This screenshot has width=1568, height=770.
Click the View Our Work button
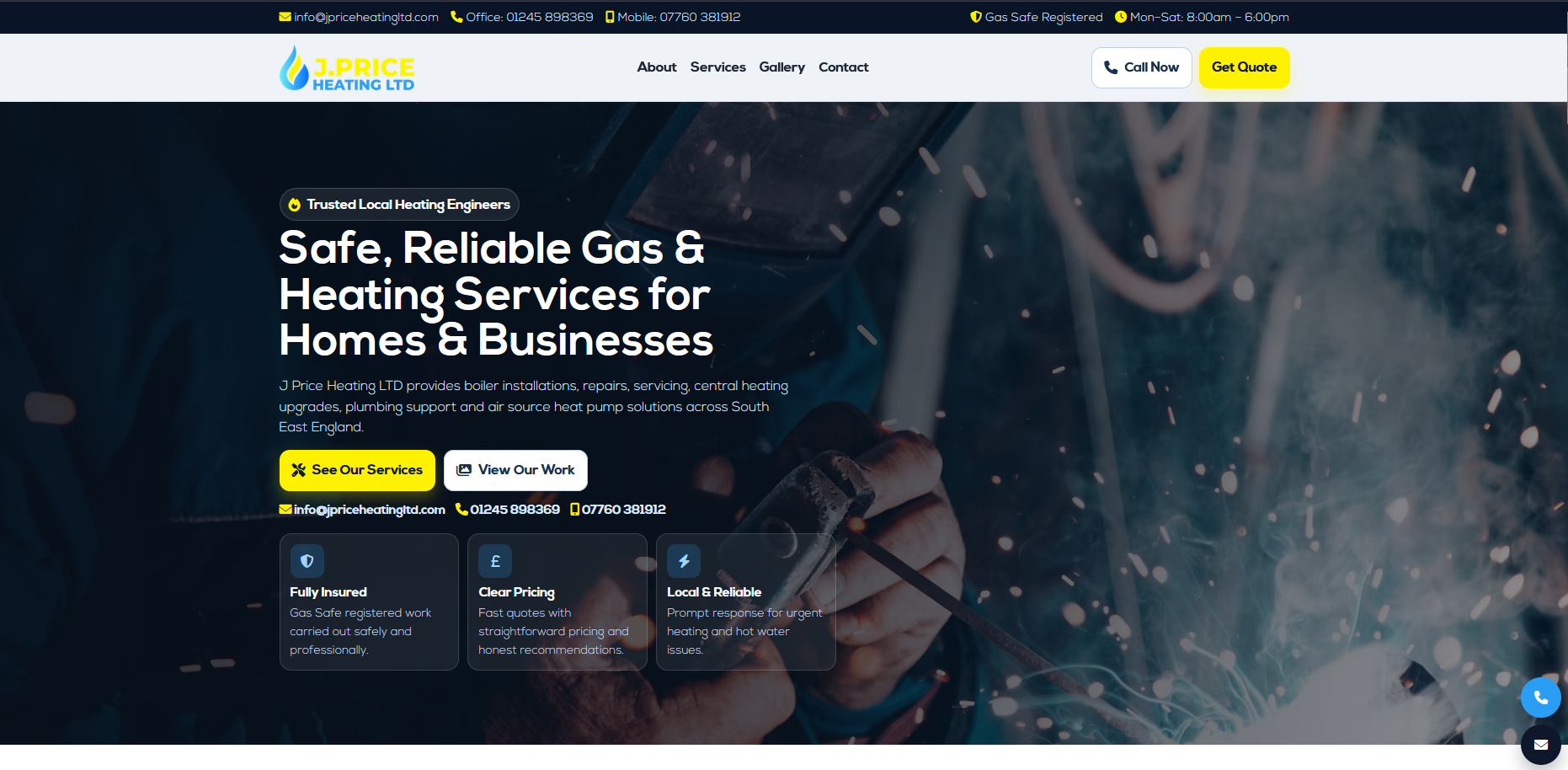pyautogui.click(x=515, y=470)
